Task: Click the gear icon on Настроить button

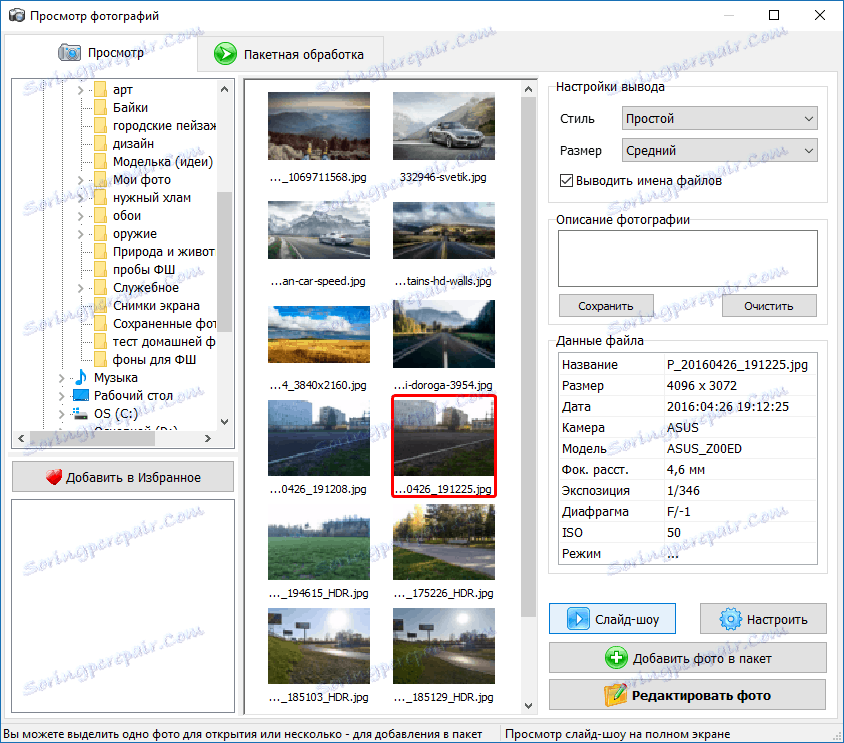Action: point(730,619)
